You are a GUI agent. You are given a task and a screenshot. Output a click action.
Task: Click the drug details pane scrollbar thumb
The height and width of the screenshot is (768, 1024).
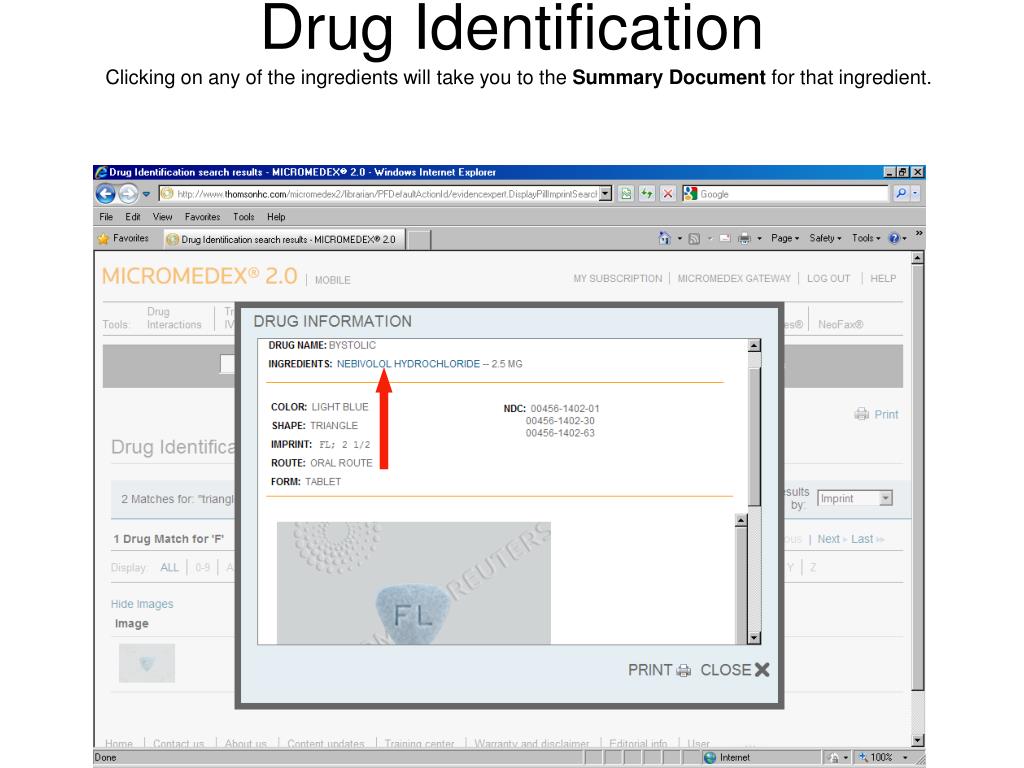click(754, 436)
